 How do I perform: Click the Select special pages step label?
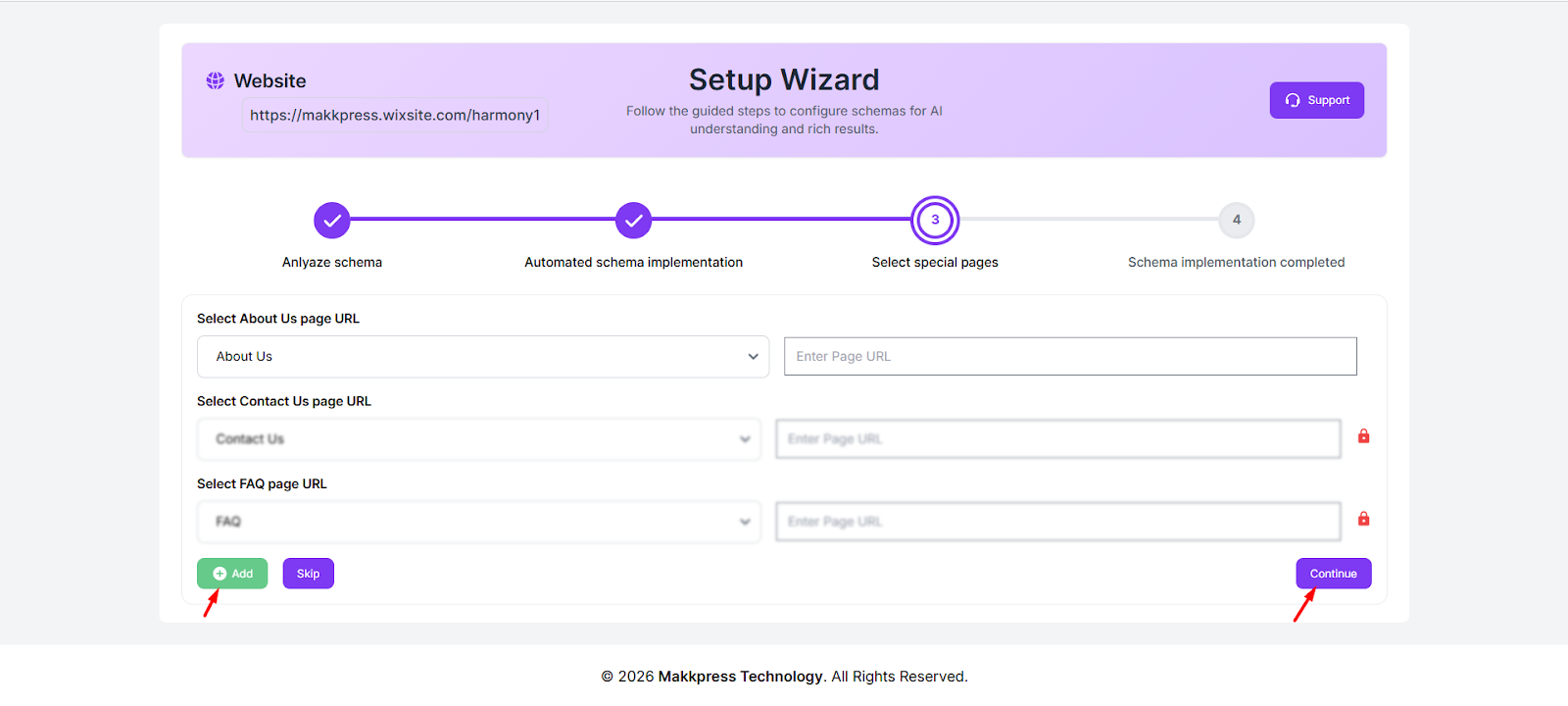coord(935,262)
